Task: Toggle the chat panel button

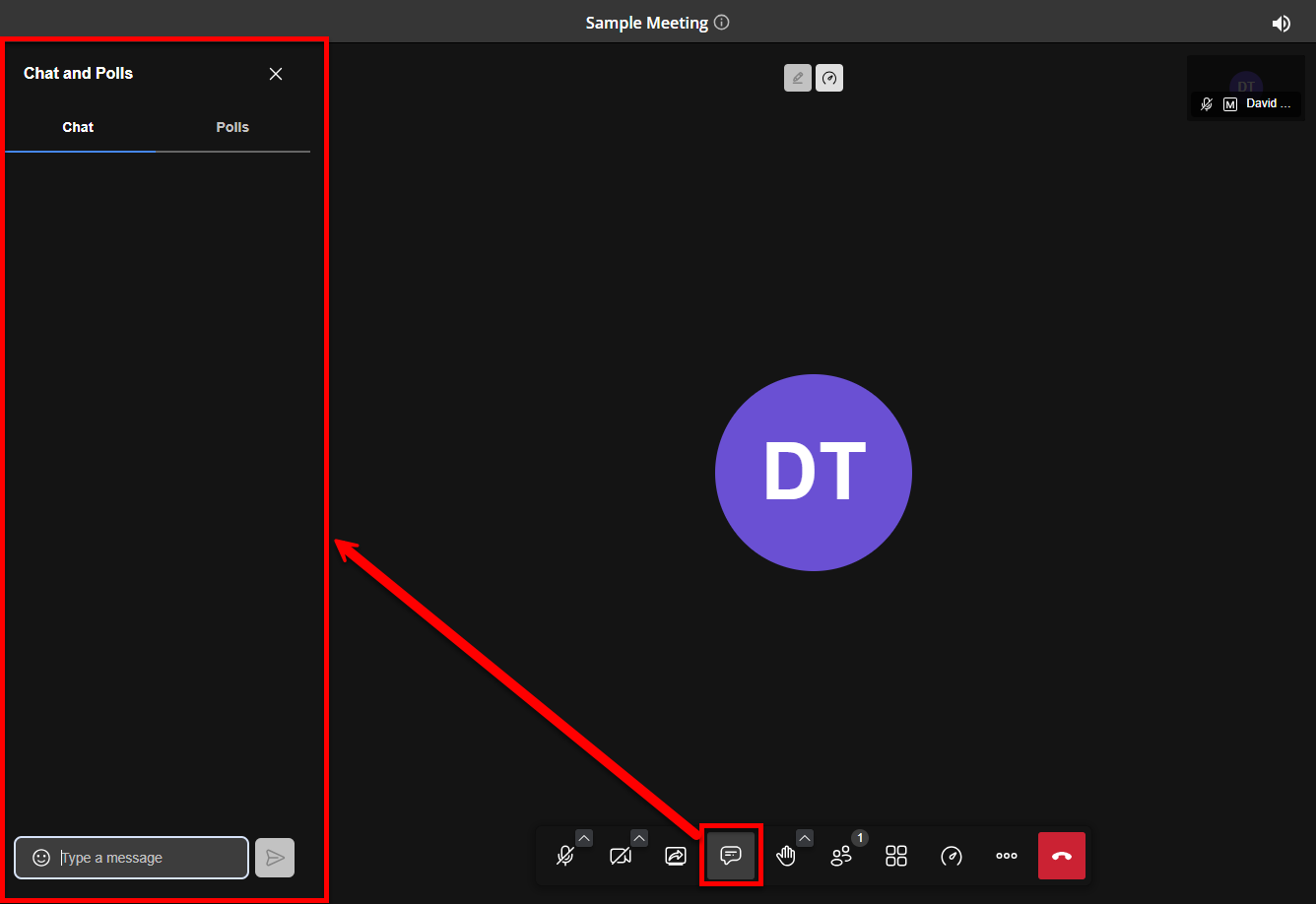Action: point(731,856)
